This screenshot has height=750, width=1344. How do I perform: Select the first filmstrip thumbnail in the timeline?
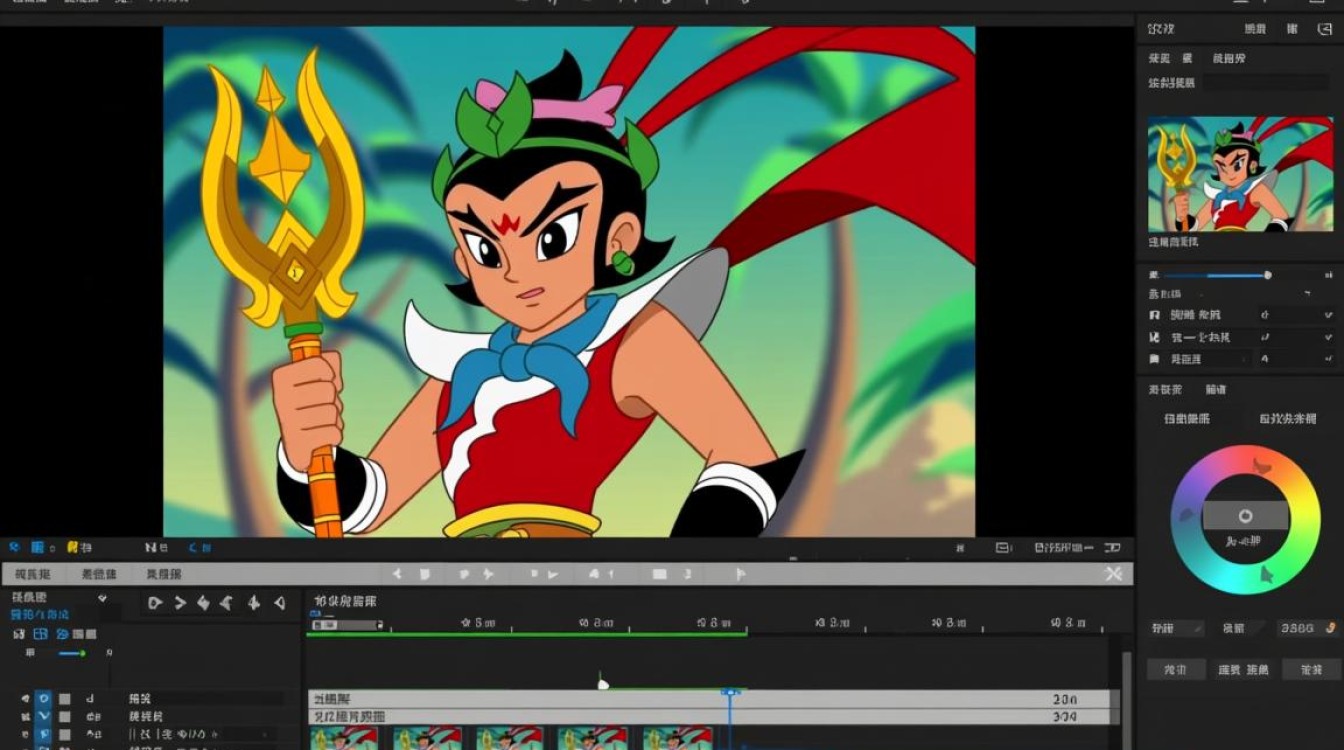[344, 738]
